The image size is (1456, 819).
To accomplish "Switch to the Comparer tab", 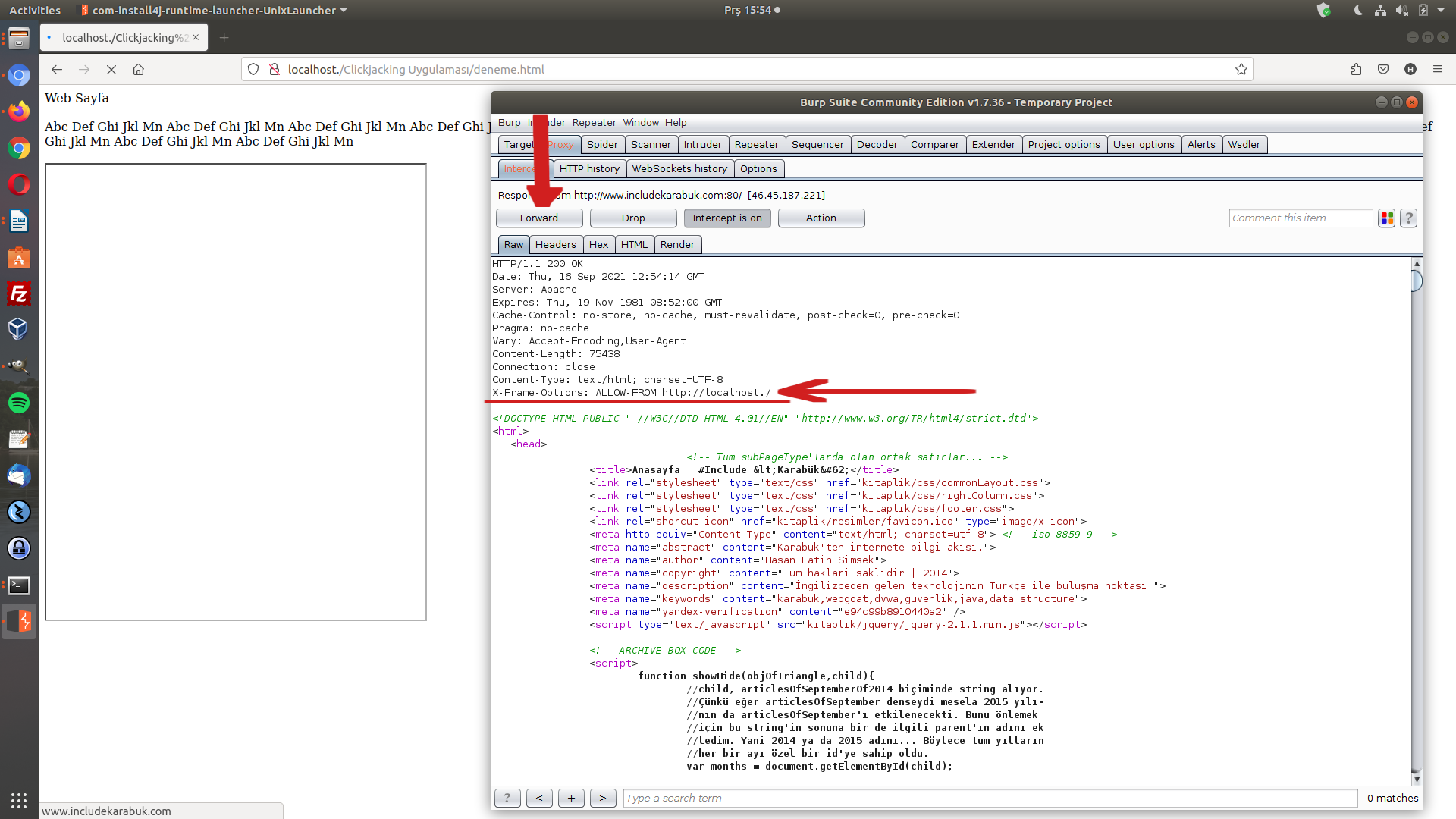I will (935, 145).
